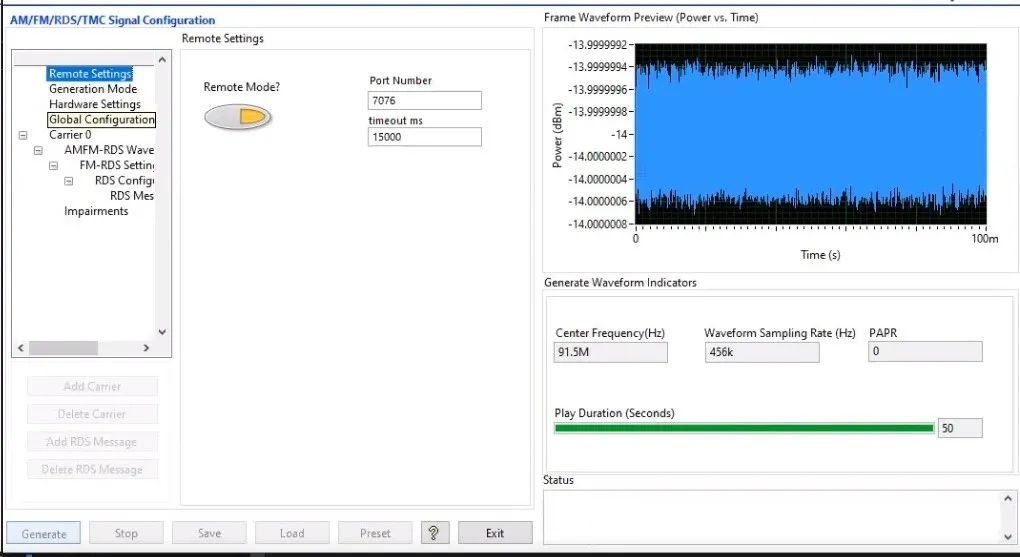Select Hardware Settings in tree

click(x=95, y=104)
